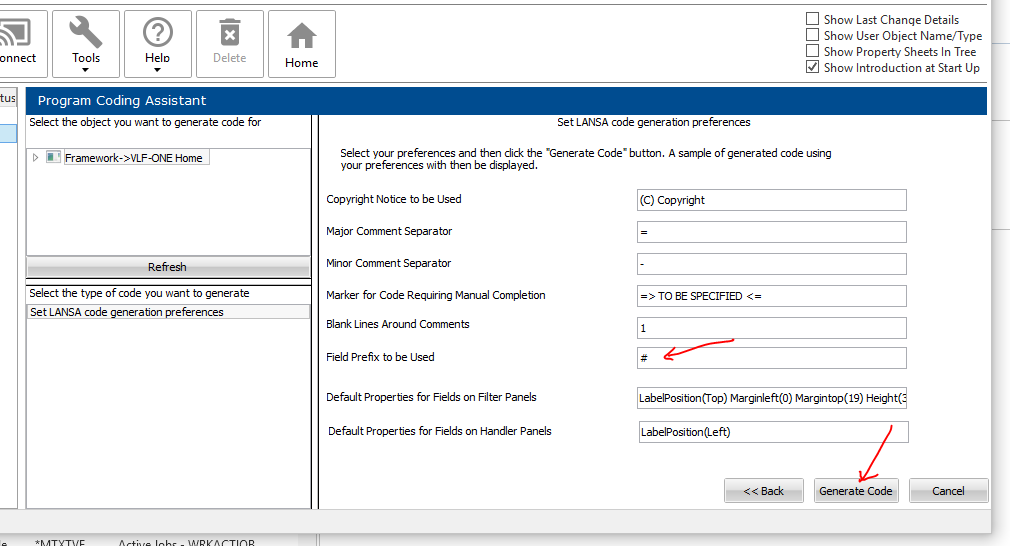
Task: Click the Field Prefix to be Used input
Action: [772, 358]
